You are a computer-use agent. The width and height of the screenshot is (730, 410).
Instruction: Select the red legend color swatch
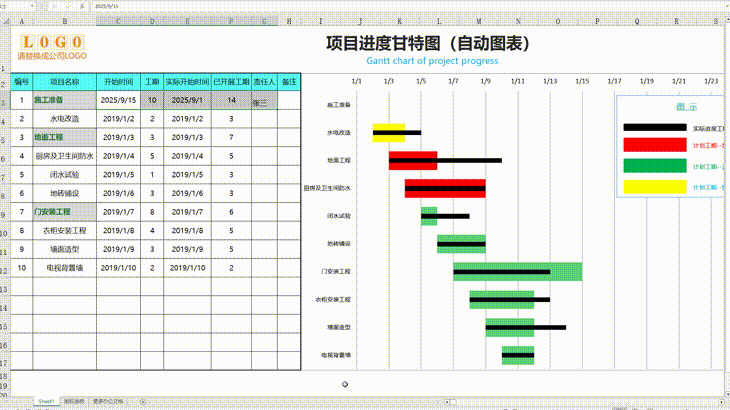(x=655, y=146)
